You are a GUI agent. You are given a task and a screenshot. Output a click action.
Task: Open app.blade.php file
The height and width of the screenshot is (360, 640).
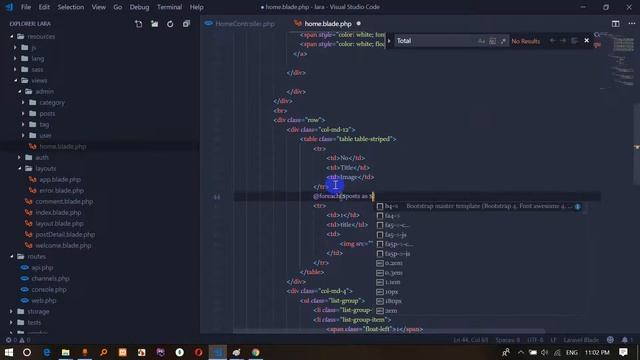60,179
